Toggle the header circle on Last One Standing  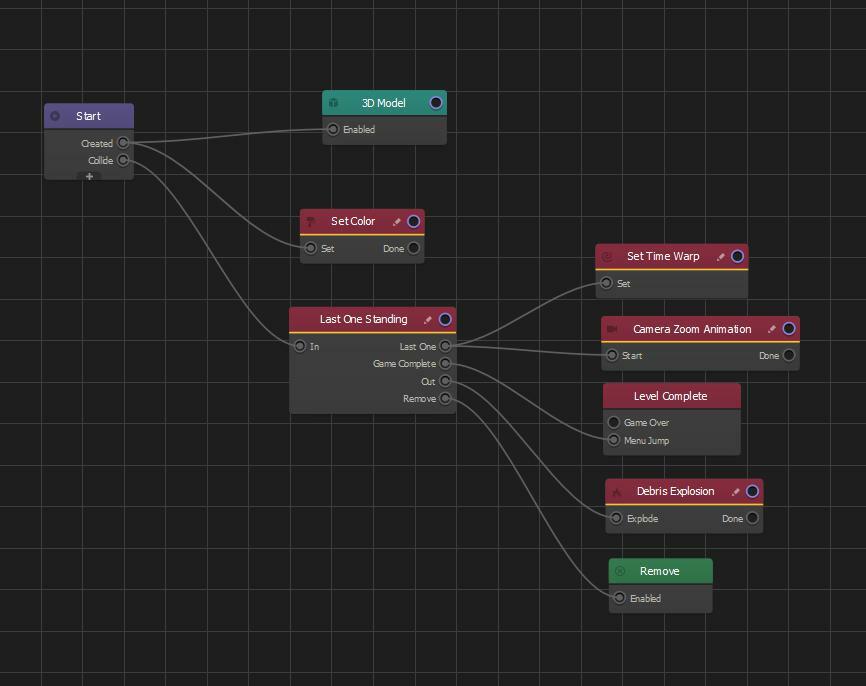445,320
